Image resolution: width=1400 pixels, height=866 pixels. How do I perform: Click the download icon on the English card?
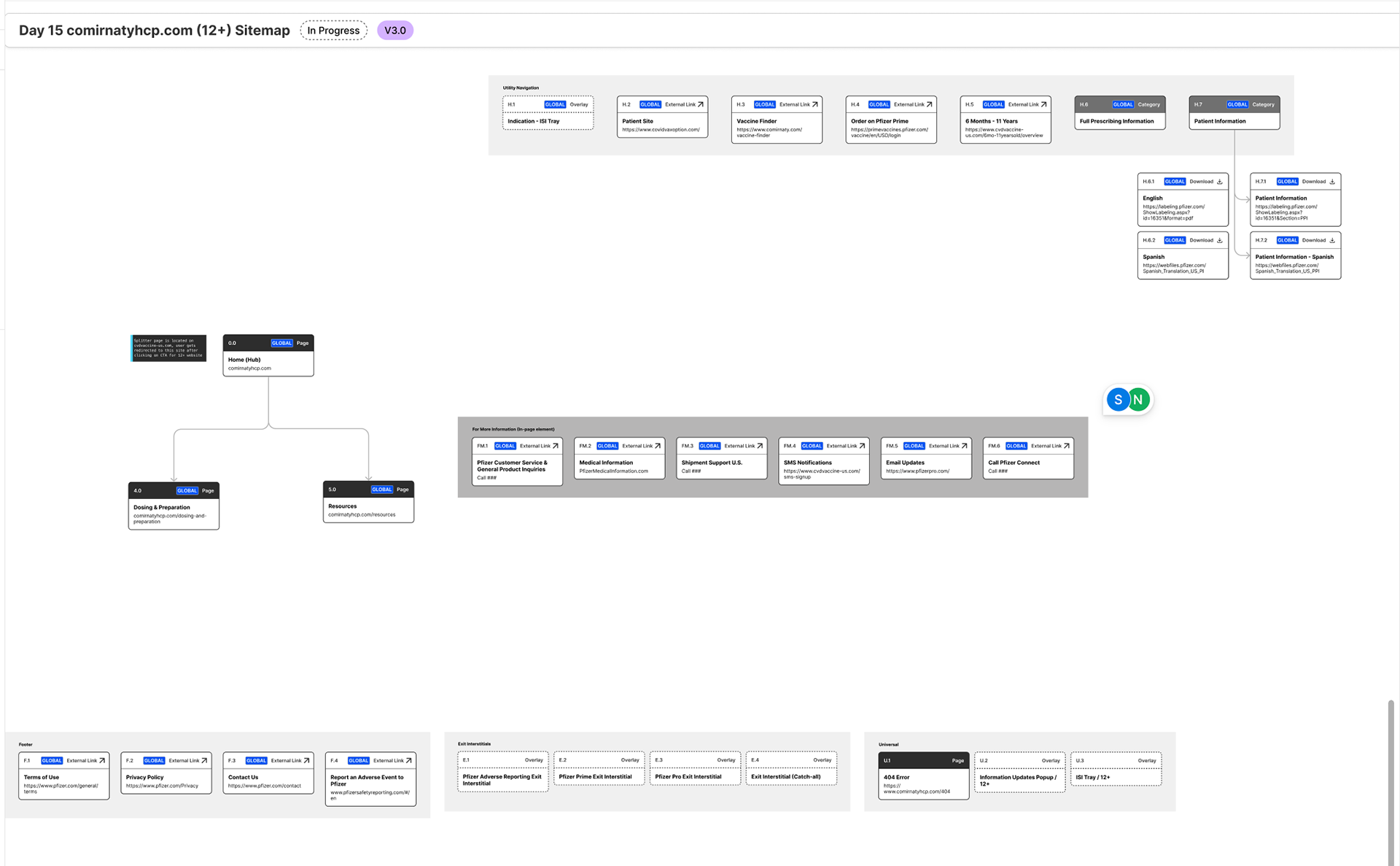point(1220,182)
